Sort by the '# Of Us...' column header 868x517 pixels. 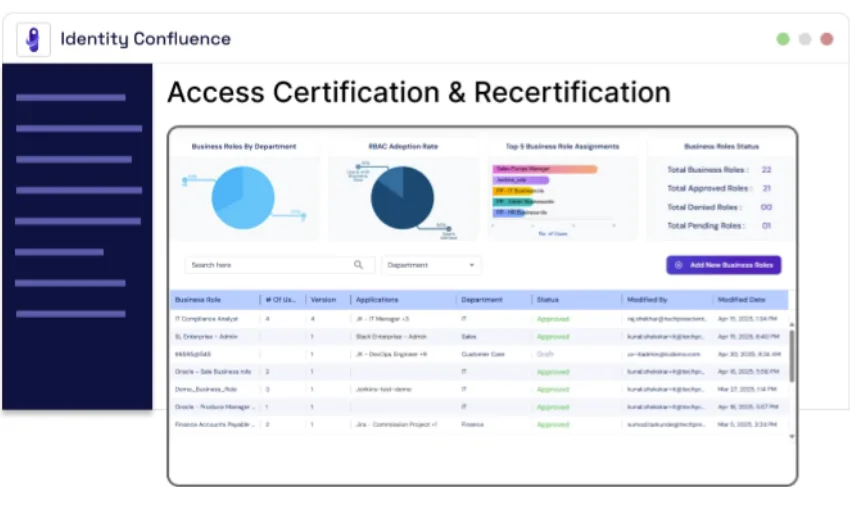coord(281,299)
